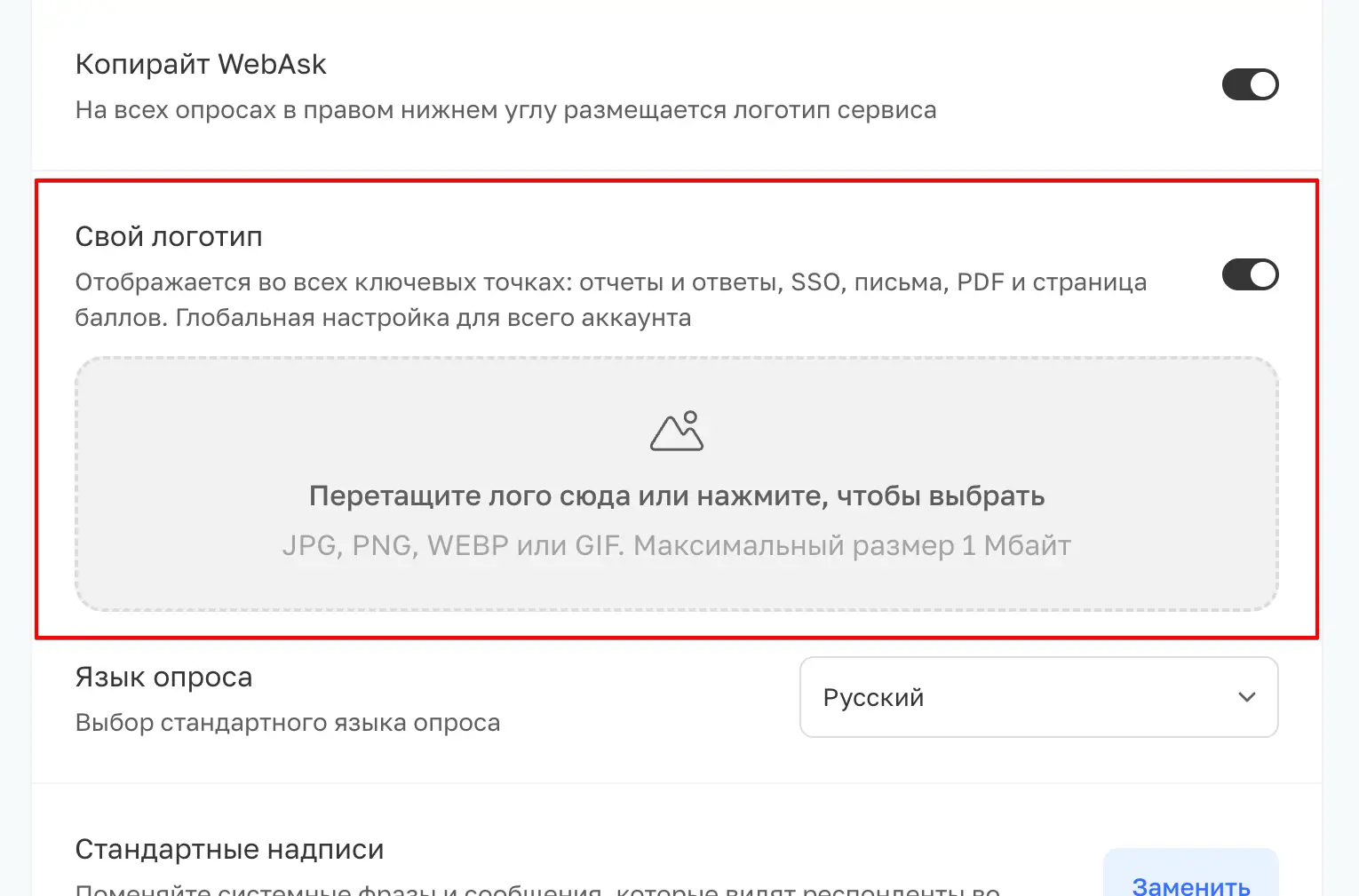The height and width of the screenshot is (896, 1359).
Task: Click the Стандартные надписи heading
Action: tap(229, 849)
